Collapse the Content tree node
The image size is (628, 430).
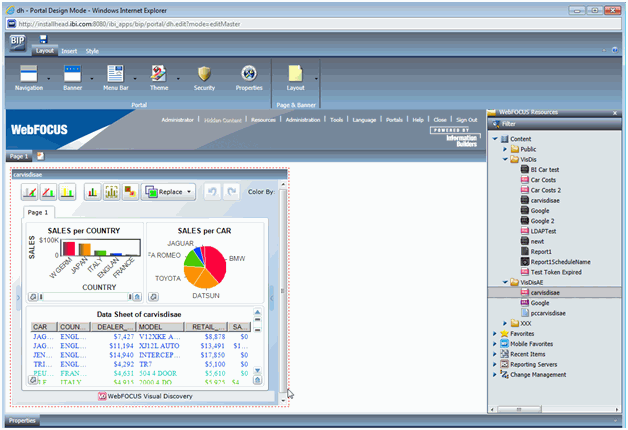tap(495, 139)
